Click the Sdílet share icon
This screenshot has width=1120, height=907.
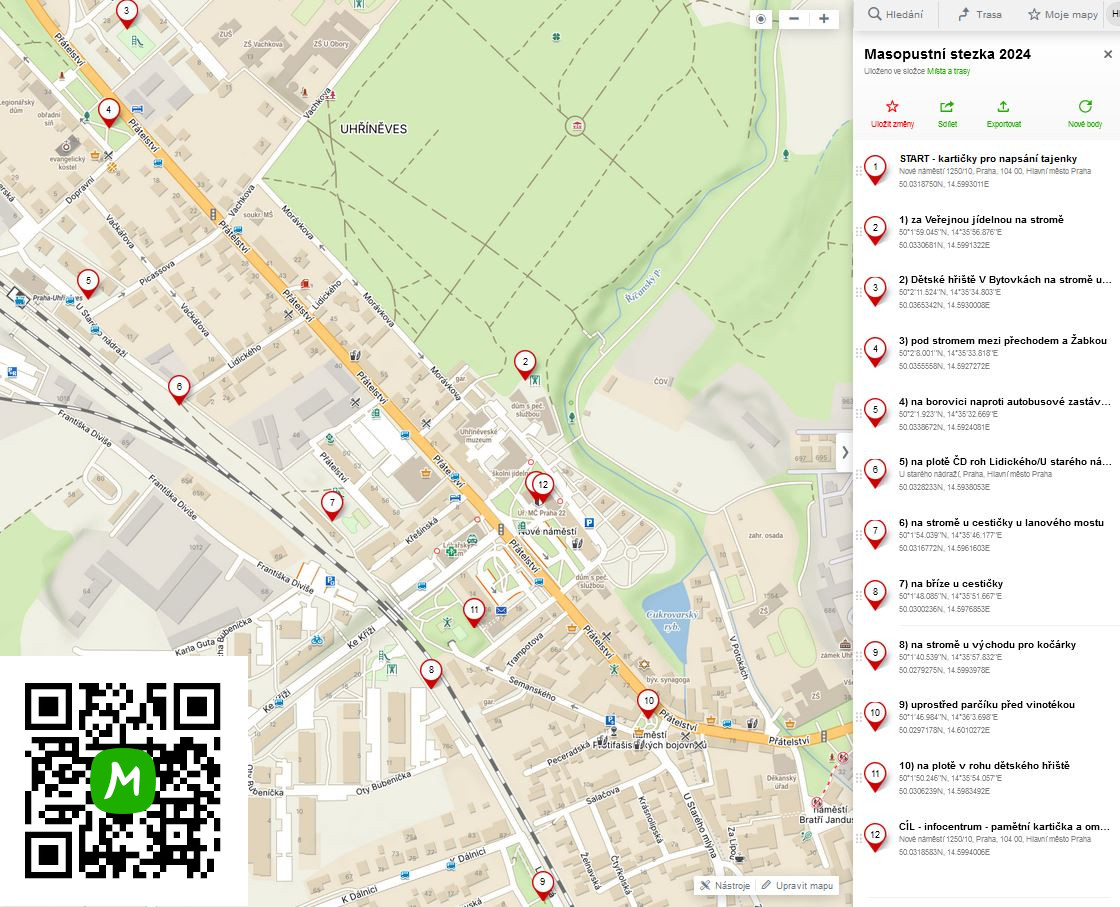(x=947, y=106)
